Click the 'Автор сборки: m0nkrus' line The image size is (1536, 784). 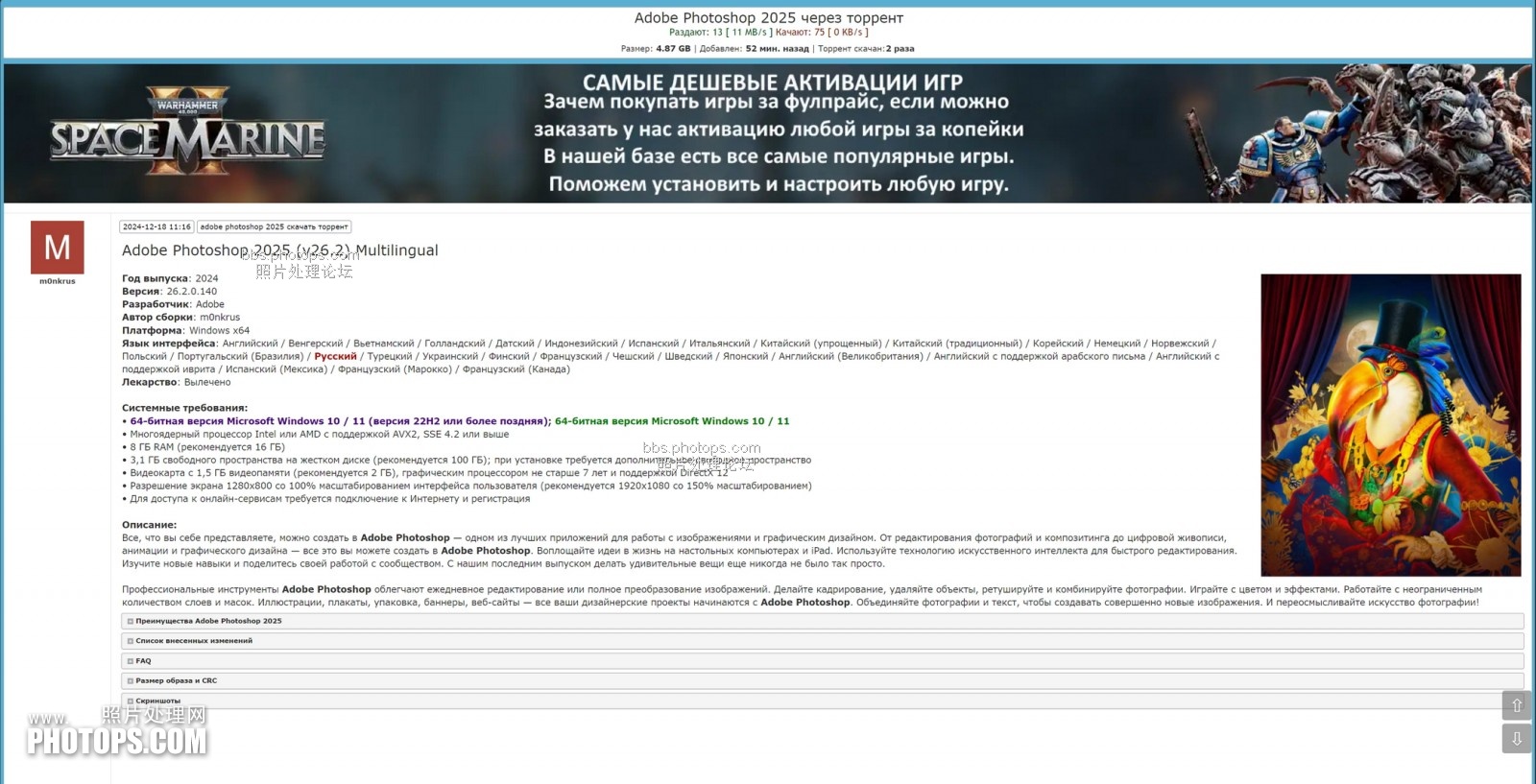tap(180, 318)
